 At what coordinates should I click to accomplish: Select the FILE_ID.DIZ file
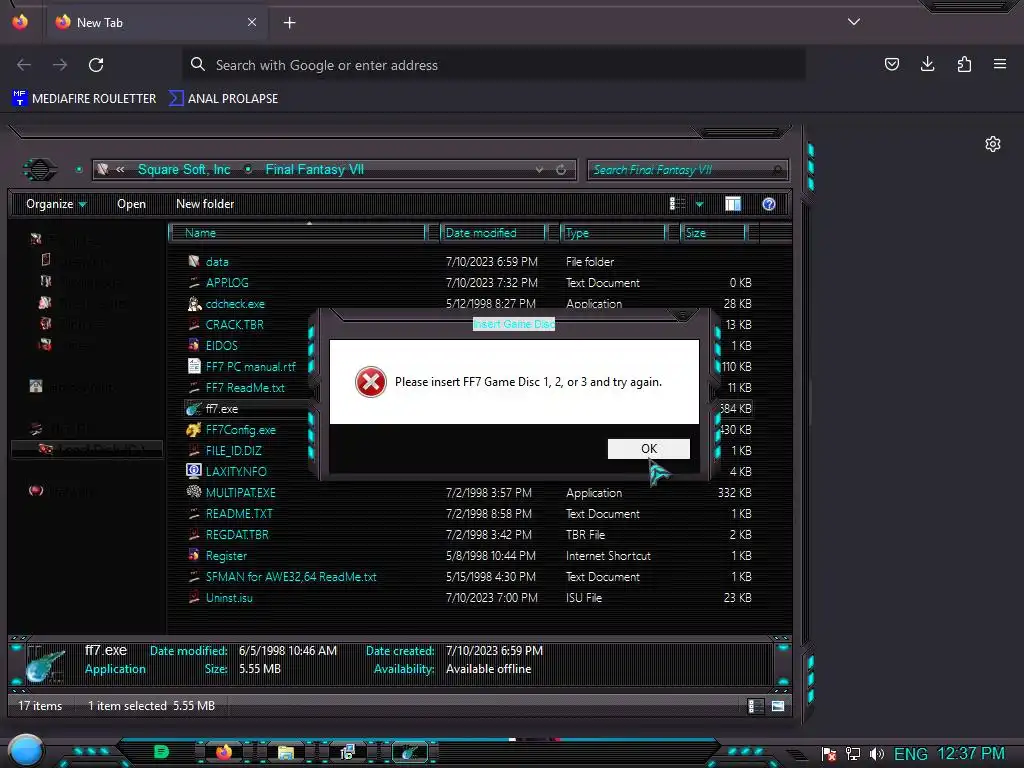pos(233,451)
